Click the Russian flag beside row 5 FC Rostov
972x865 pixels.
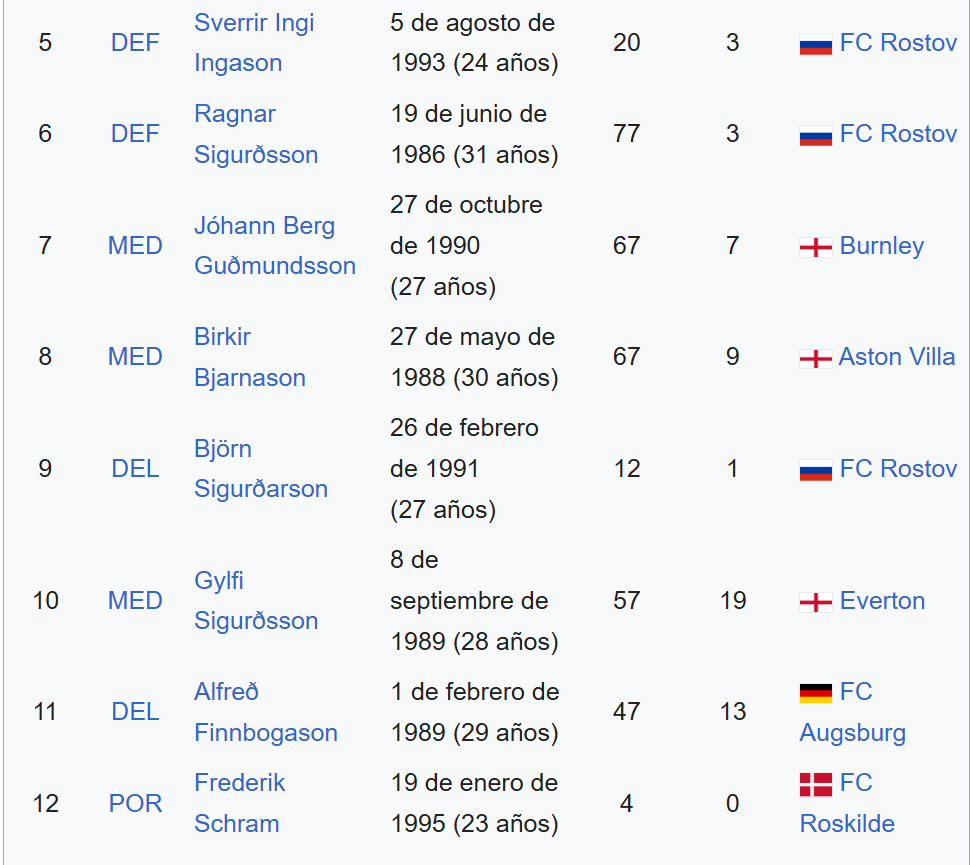[815, 45]
